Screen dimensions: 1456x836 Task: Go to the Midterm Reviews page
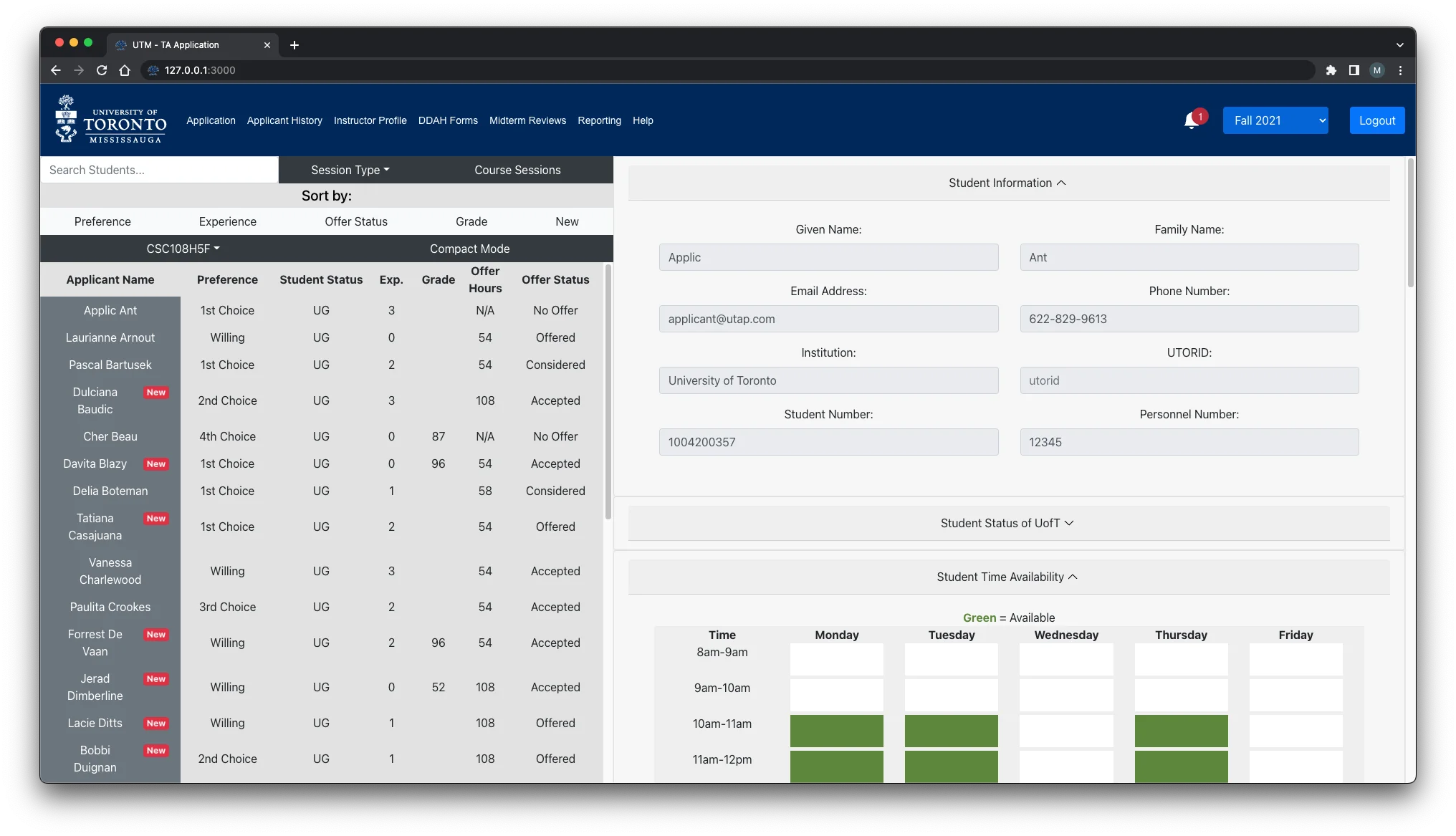527,120
